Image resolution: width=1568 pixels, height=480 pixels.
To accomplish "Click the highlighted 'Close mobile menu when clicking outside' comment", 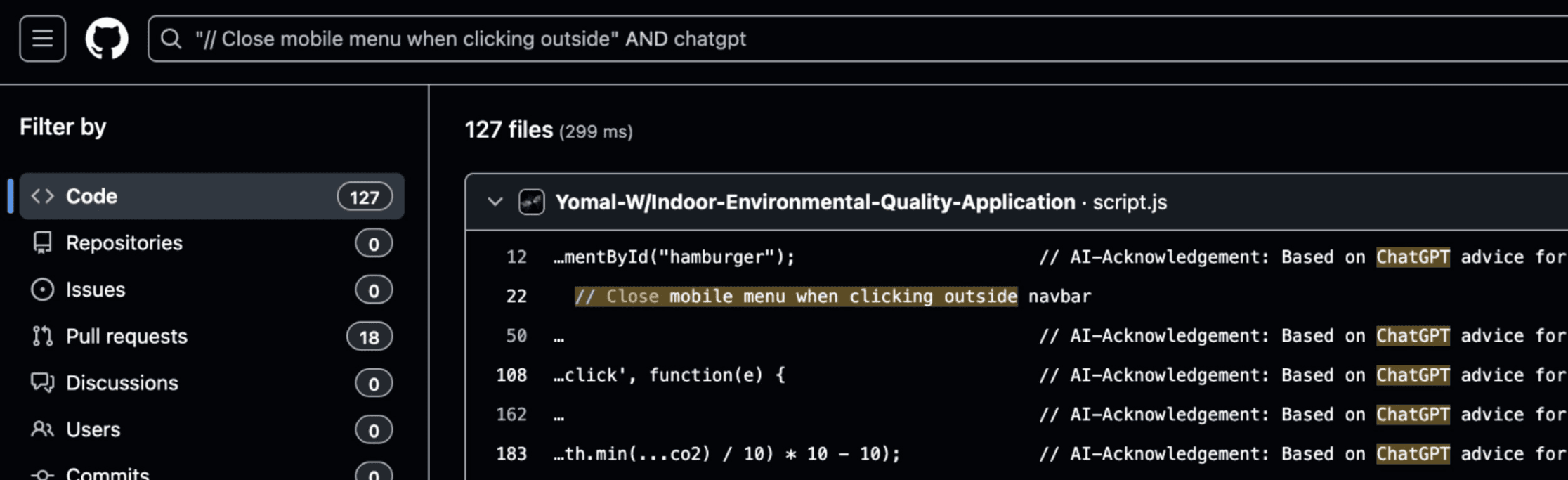I will pos(796,297).
